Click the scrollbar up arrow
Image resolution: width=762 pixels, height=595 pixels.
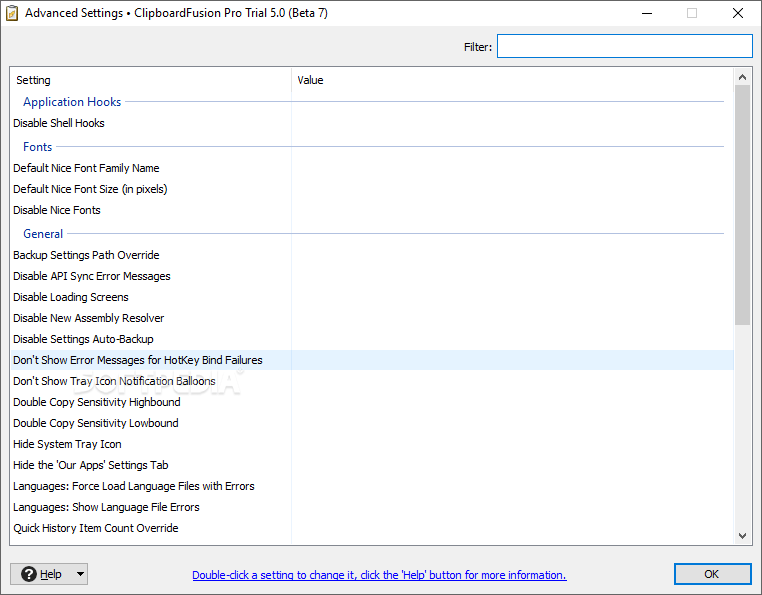(742, 77)
